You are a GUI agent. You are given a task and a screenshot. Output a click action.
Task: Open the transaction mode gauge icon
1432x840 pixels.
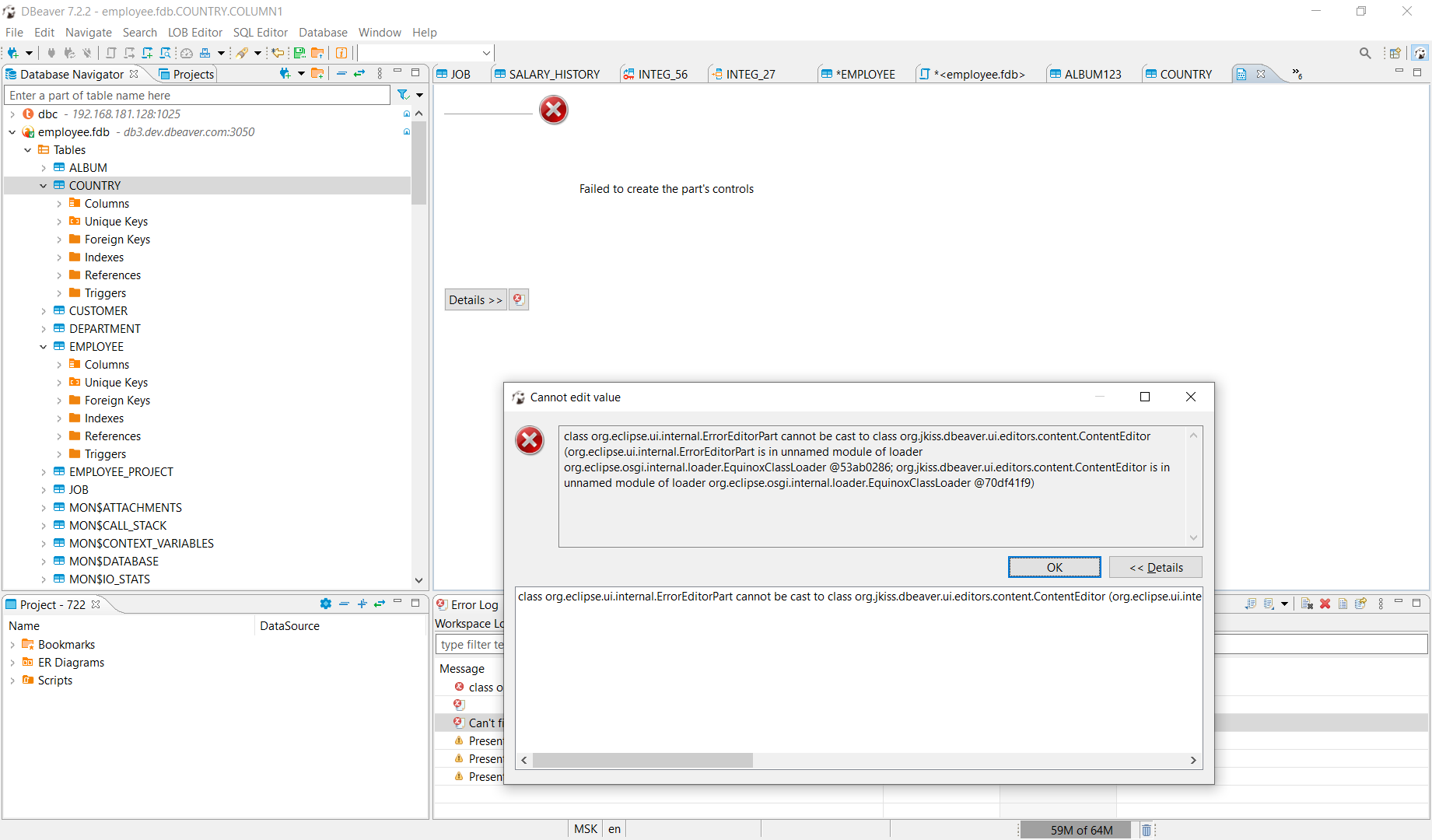coord(187,52)
